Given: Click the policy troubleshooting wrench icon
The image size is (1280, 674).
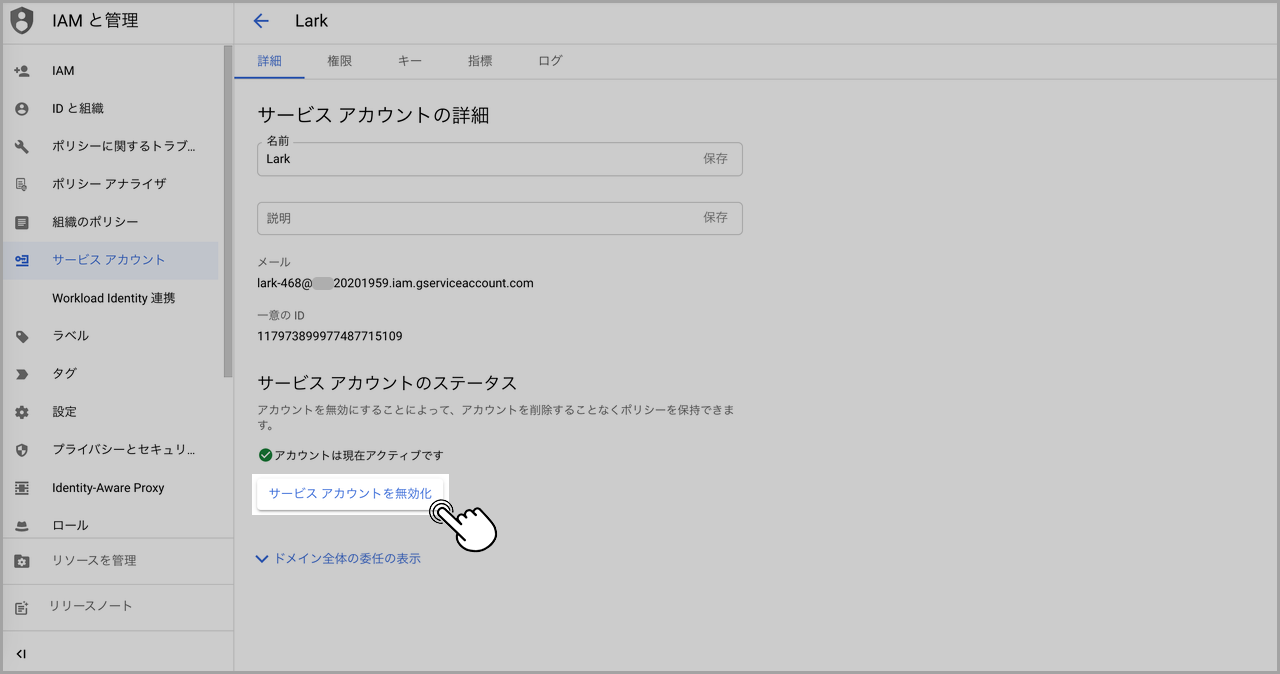Looking at the screenshot, I should [21, 147].
